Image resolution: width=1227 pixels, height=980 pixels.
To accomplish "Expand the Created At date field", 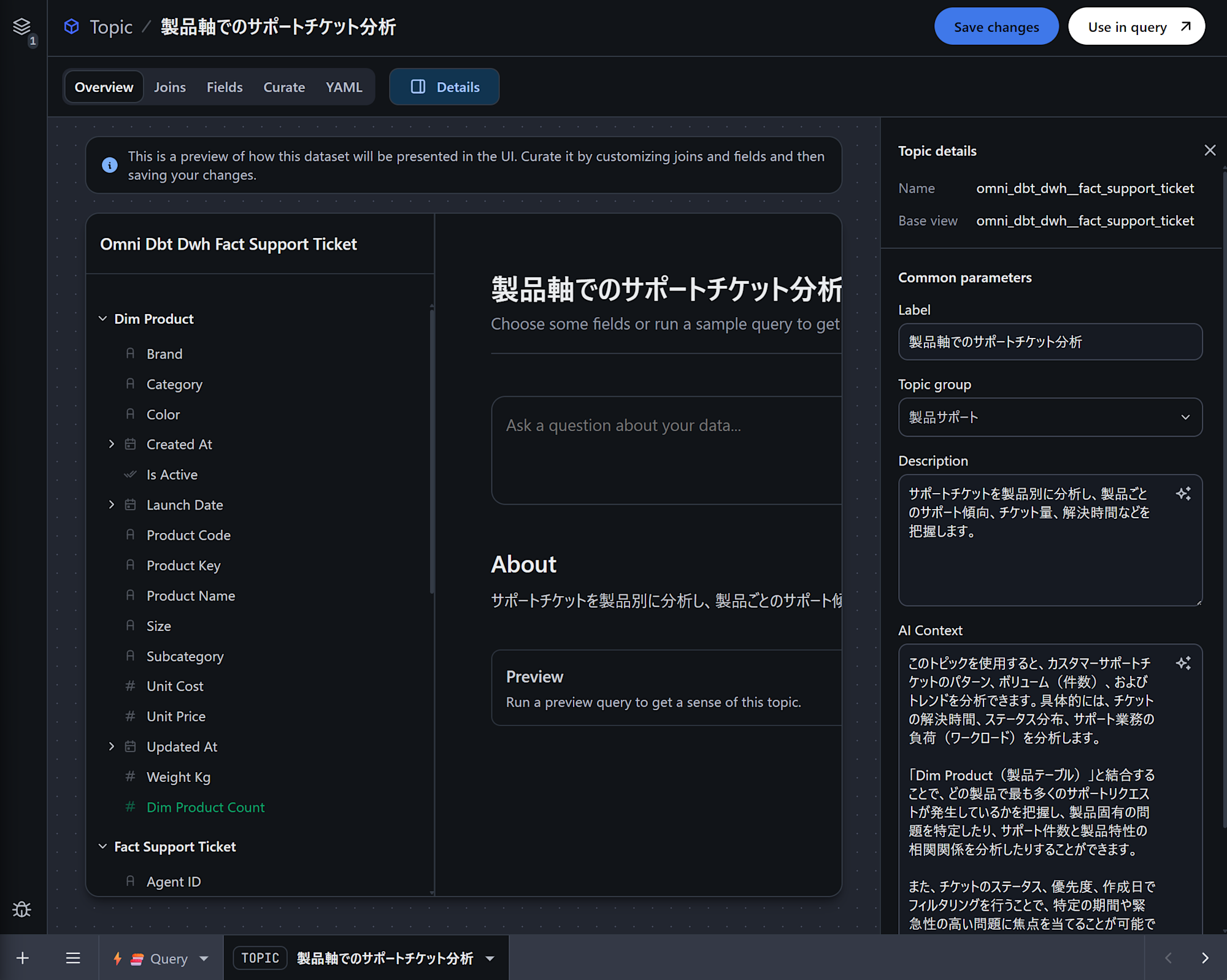I will [x=112, y=444].
